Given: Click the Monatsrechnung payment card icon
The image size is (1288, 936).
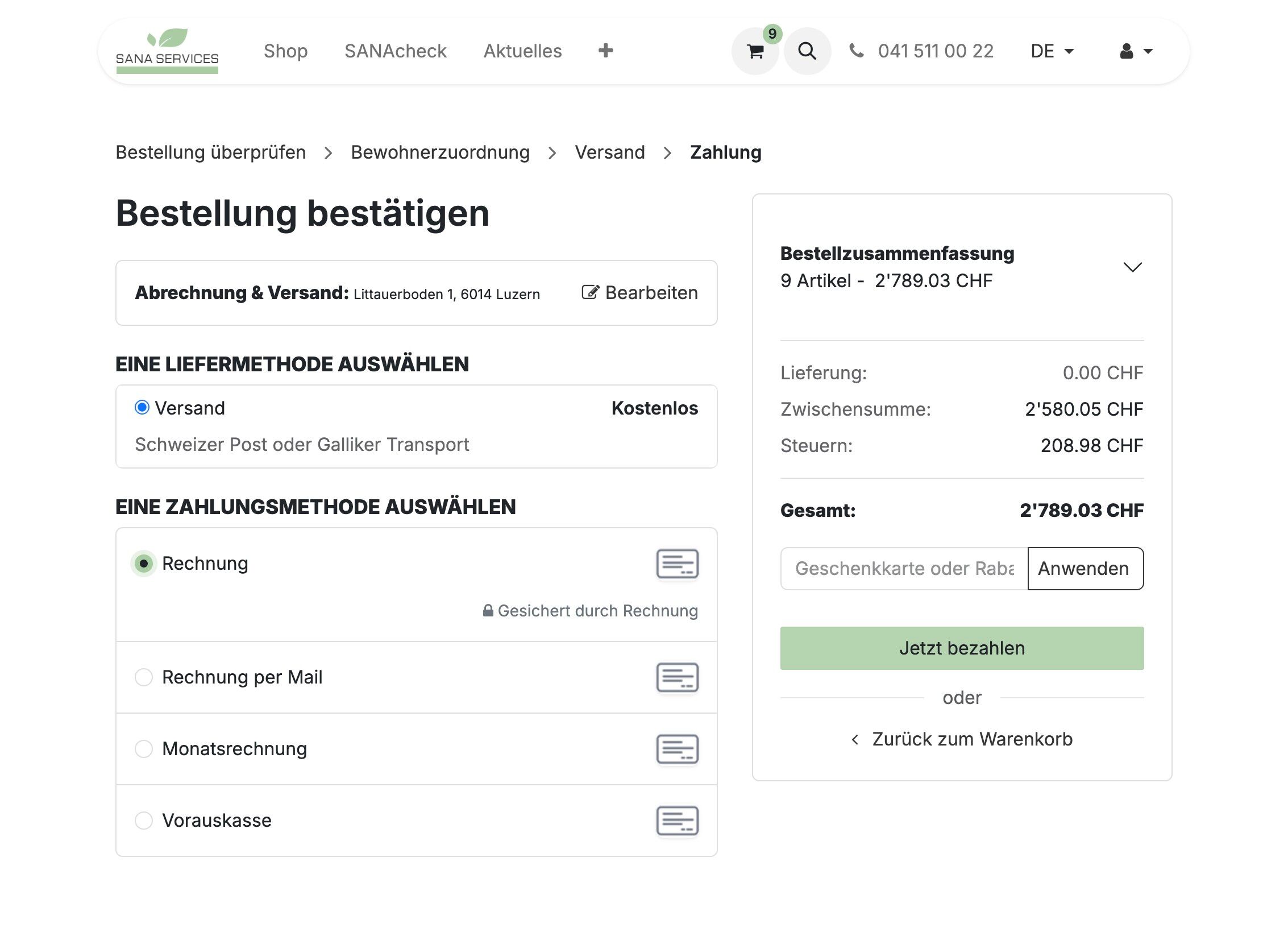Looking at the screenshot, I should tap(677, 749).
